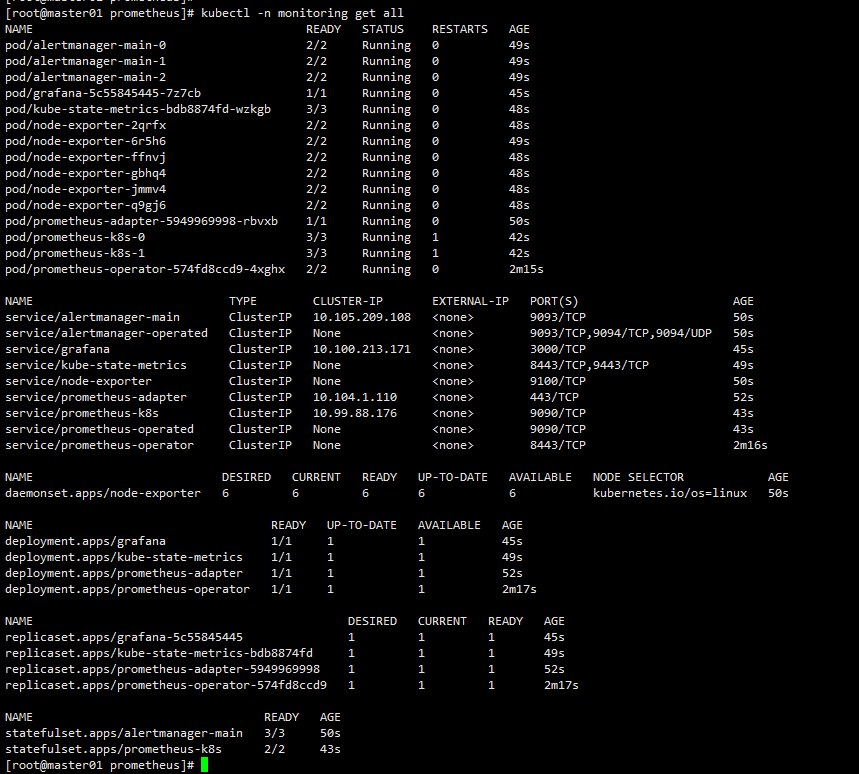Click CLUSTER-IP column header

(348, 301)
